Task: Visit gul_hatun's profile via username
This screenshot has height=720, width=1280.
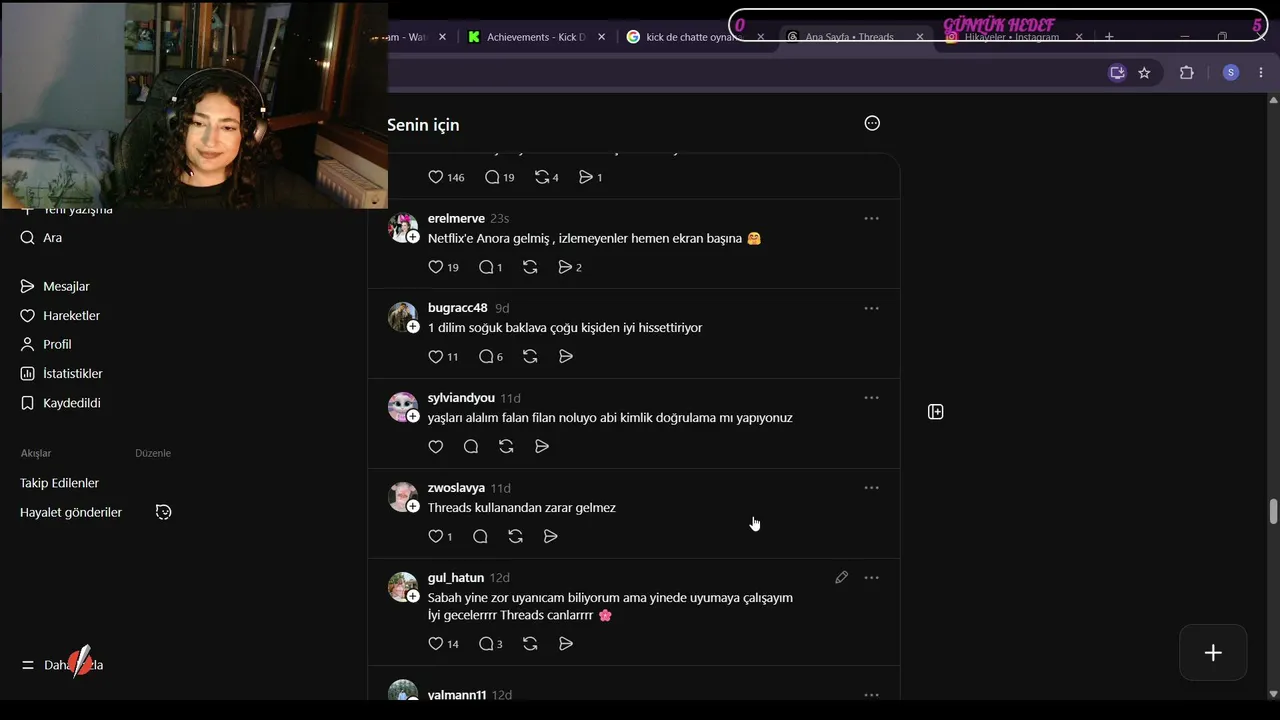Action: [456, 578]
